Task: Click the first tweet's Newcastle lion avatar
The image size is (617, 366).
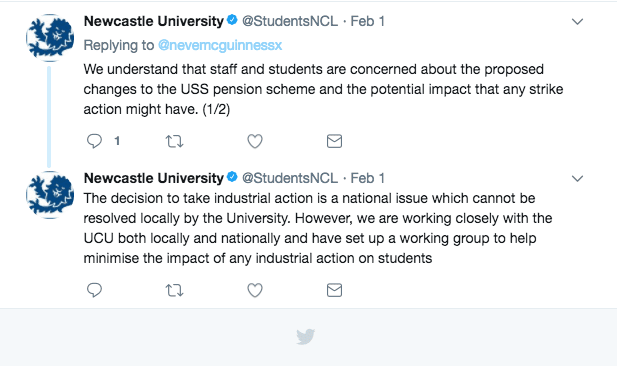Action: 50,38
